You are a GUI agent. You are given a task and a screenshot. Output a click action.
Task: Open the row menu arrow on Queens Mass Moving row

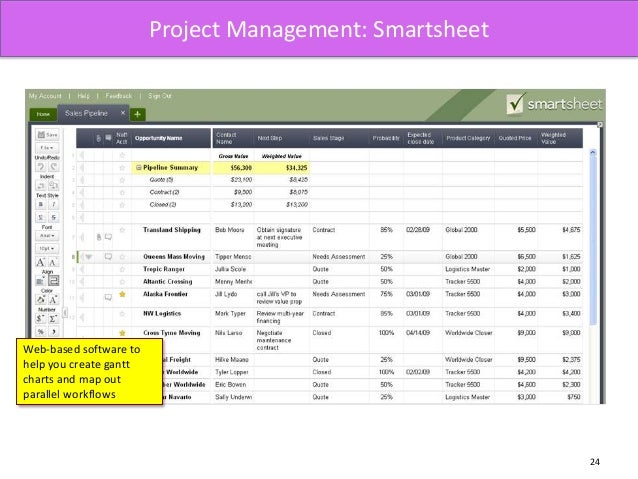89,257
